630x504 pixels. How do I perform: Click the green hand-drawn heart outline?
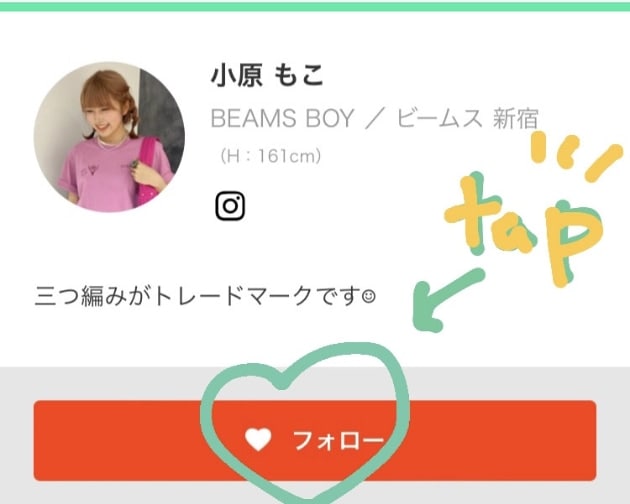point(305,422)
